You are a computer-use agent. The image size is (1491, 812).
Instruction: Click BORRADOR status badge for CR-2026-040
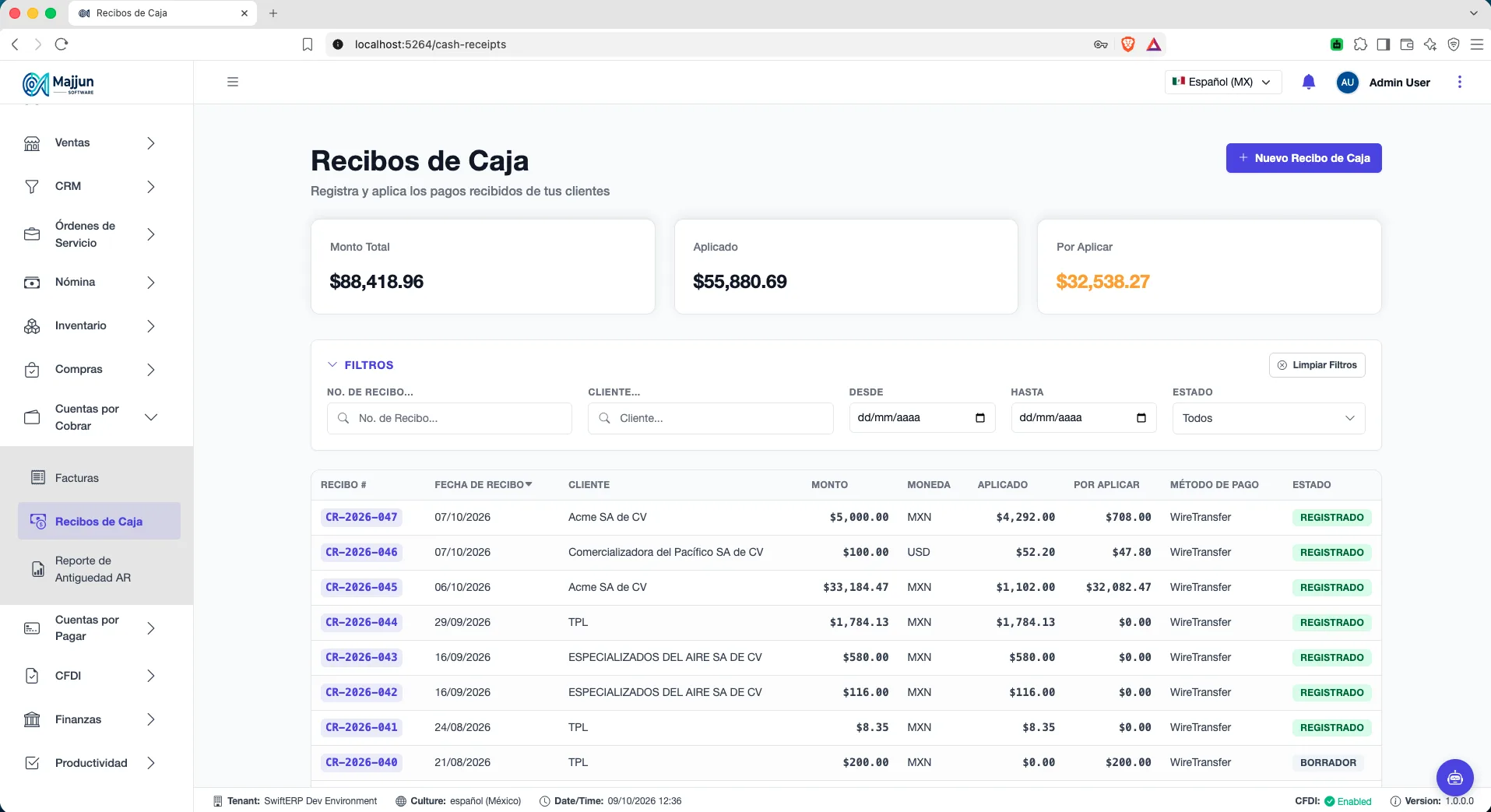tap(1327, 763)
